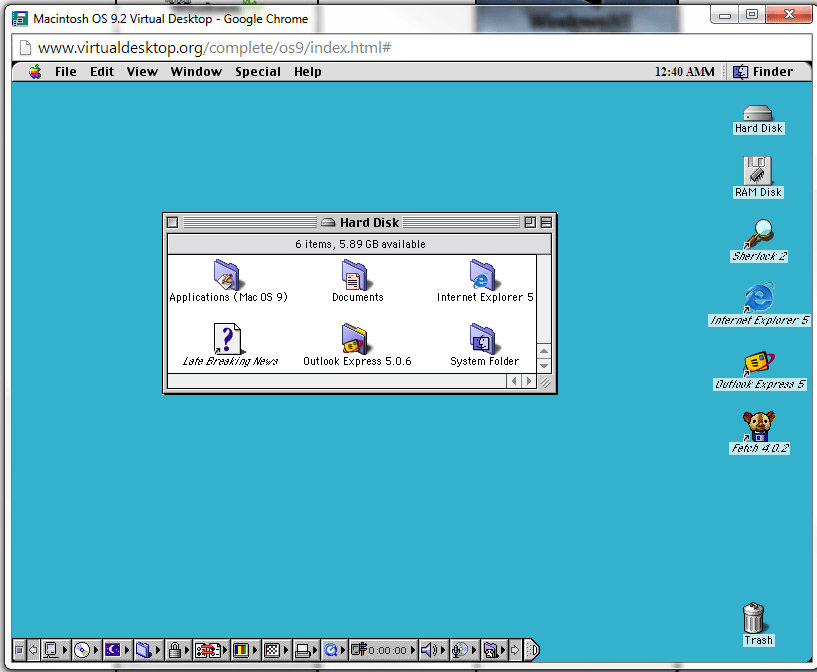Open the Special menu
Screen dimensions: 817x672
[257, 72]
